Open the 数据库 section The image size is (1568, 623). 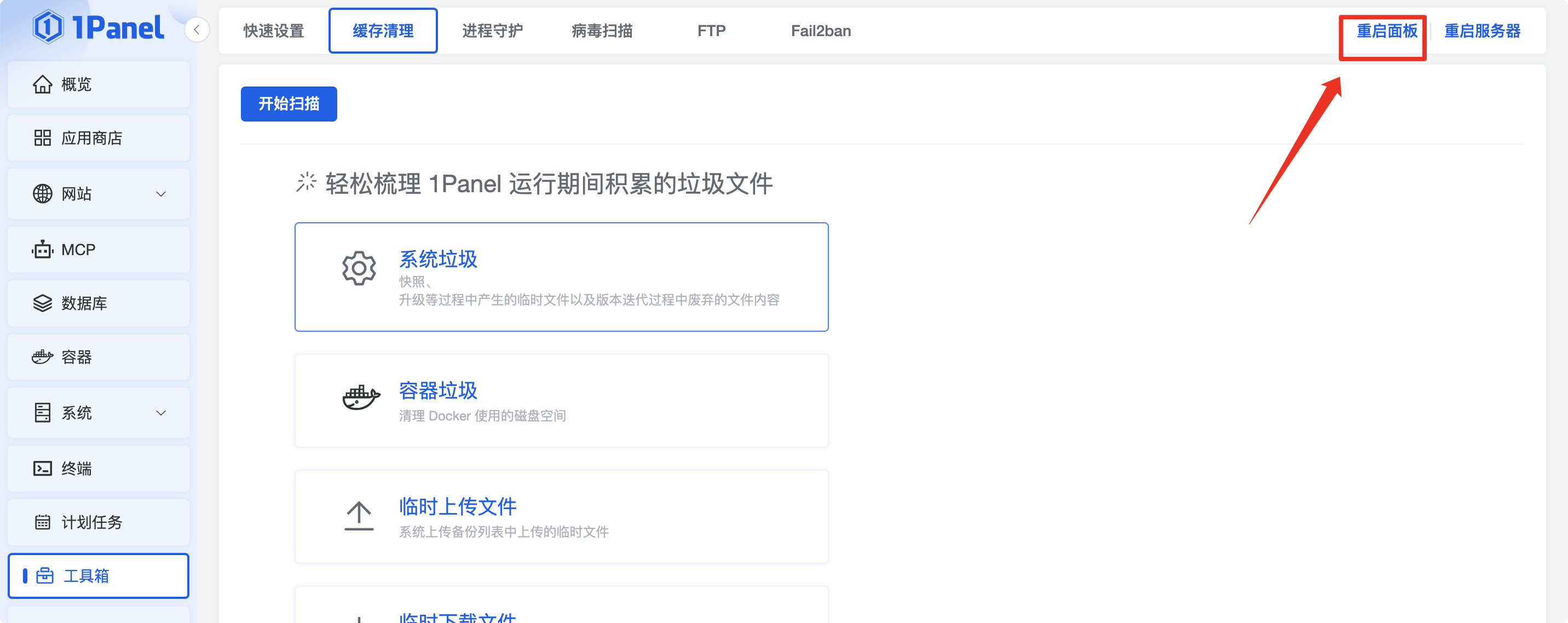pyautogui.click(x=98, y=303)
